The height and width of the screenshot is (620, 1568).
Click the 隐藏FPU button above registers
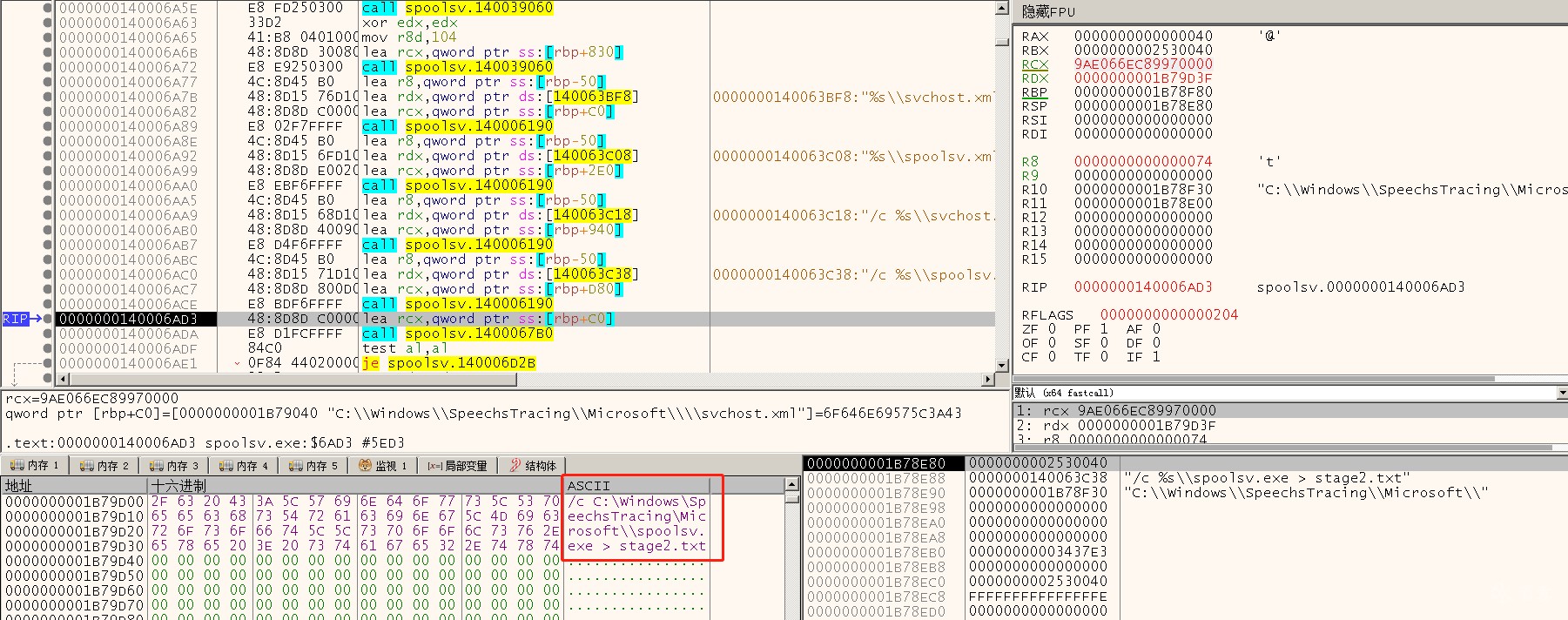(x=1048, y=11)
